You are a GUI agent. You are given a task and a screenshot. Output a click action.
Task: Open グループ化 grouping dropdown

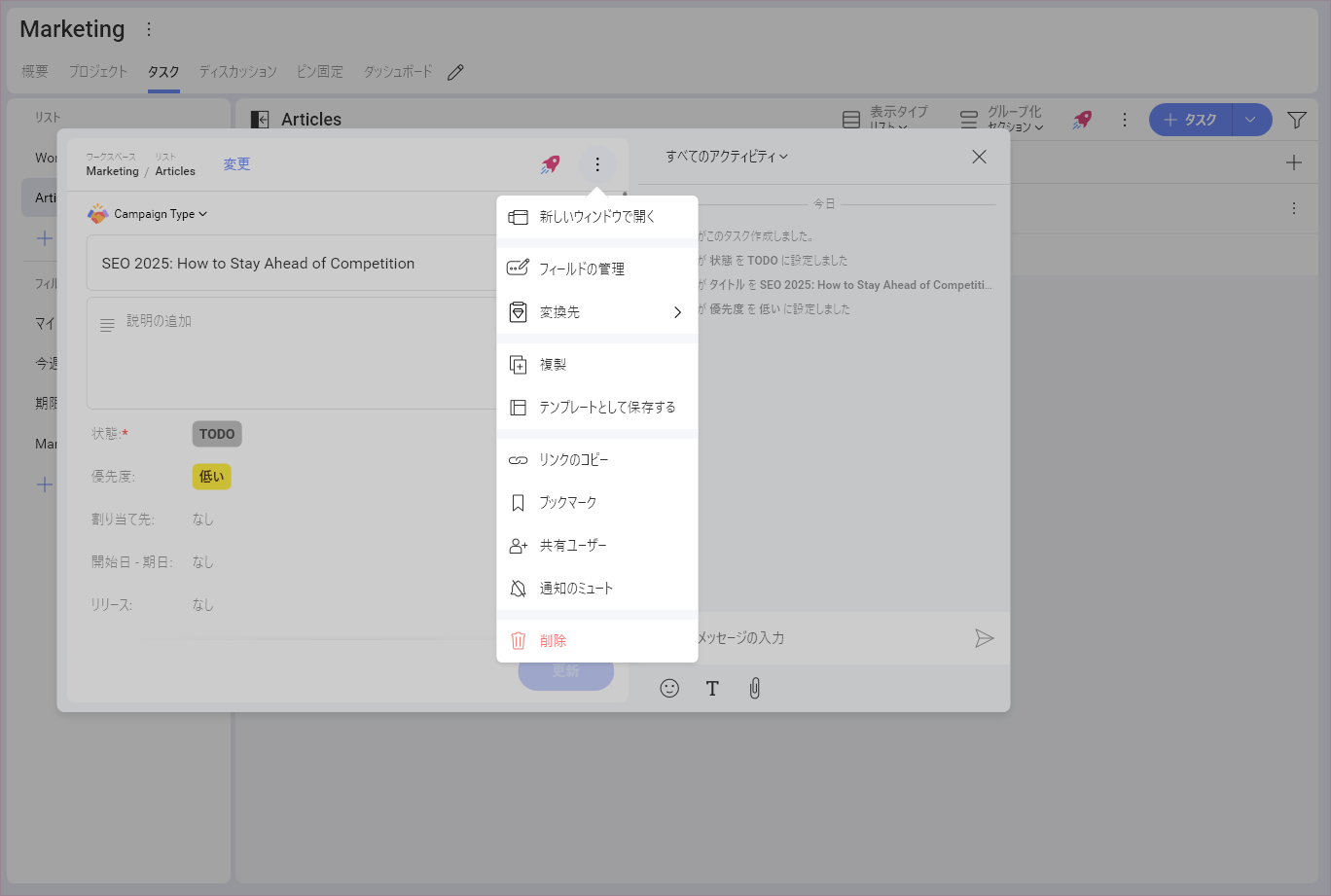point(1001,120)
